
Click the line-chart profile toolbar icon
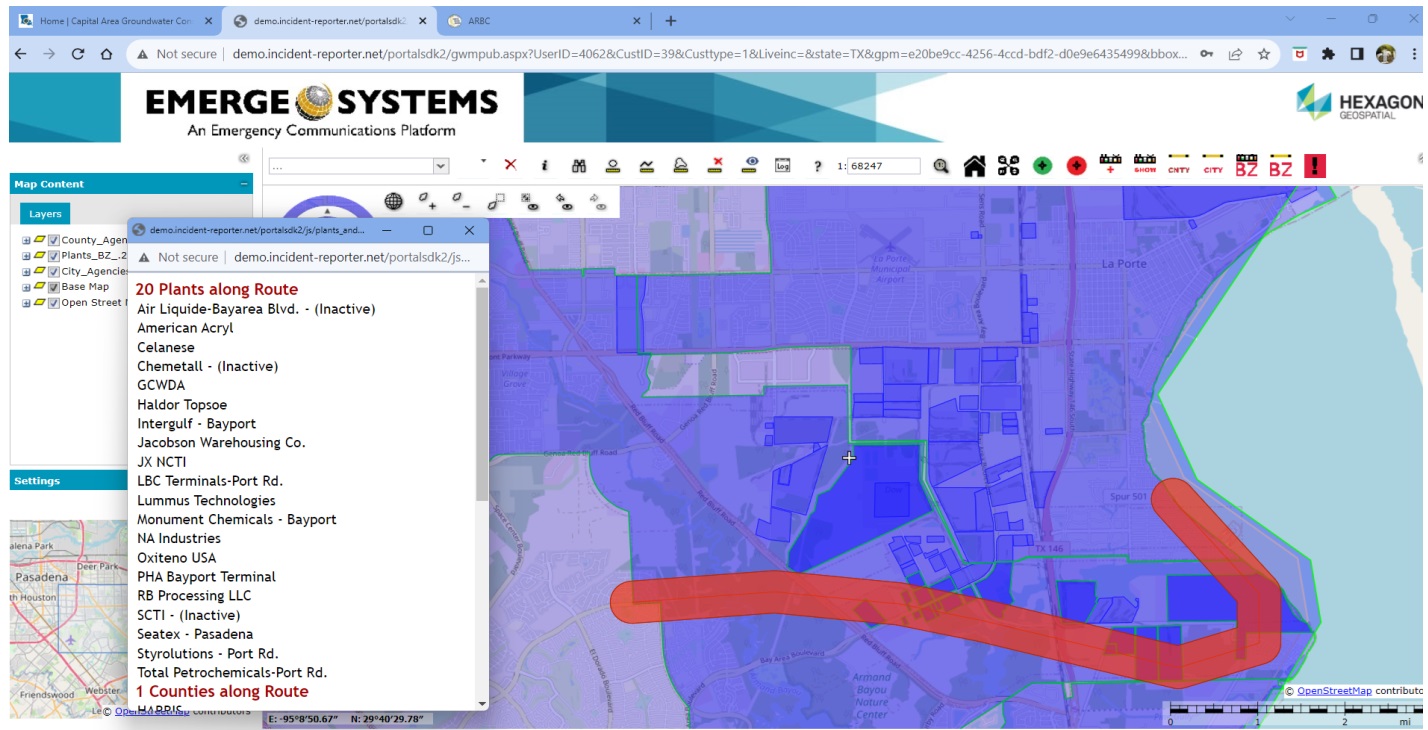(x=646, y=166)
